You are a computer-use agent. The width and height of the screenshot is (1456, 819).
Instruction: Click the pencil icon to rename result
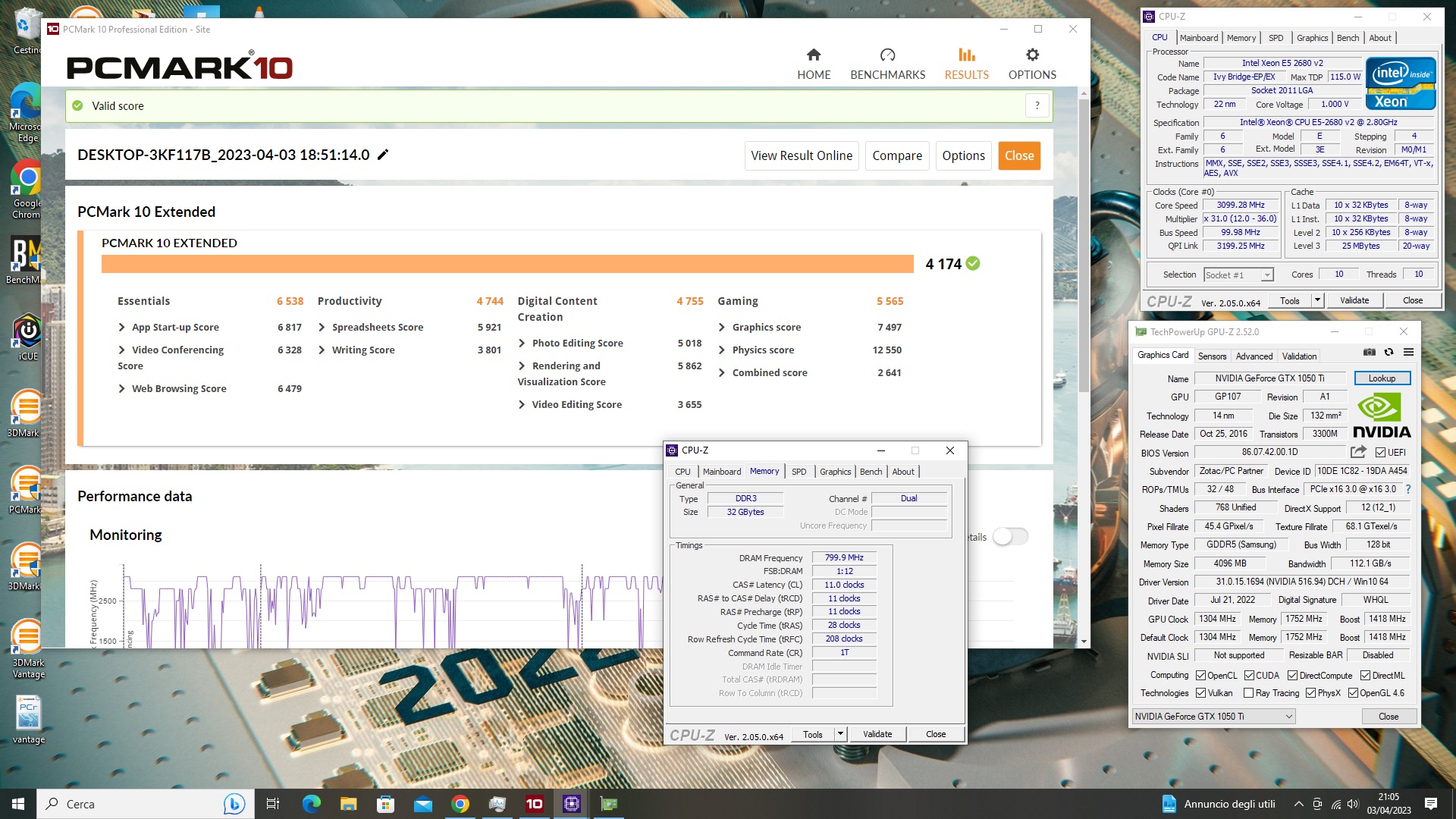[x=383, y=155]
